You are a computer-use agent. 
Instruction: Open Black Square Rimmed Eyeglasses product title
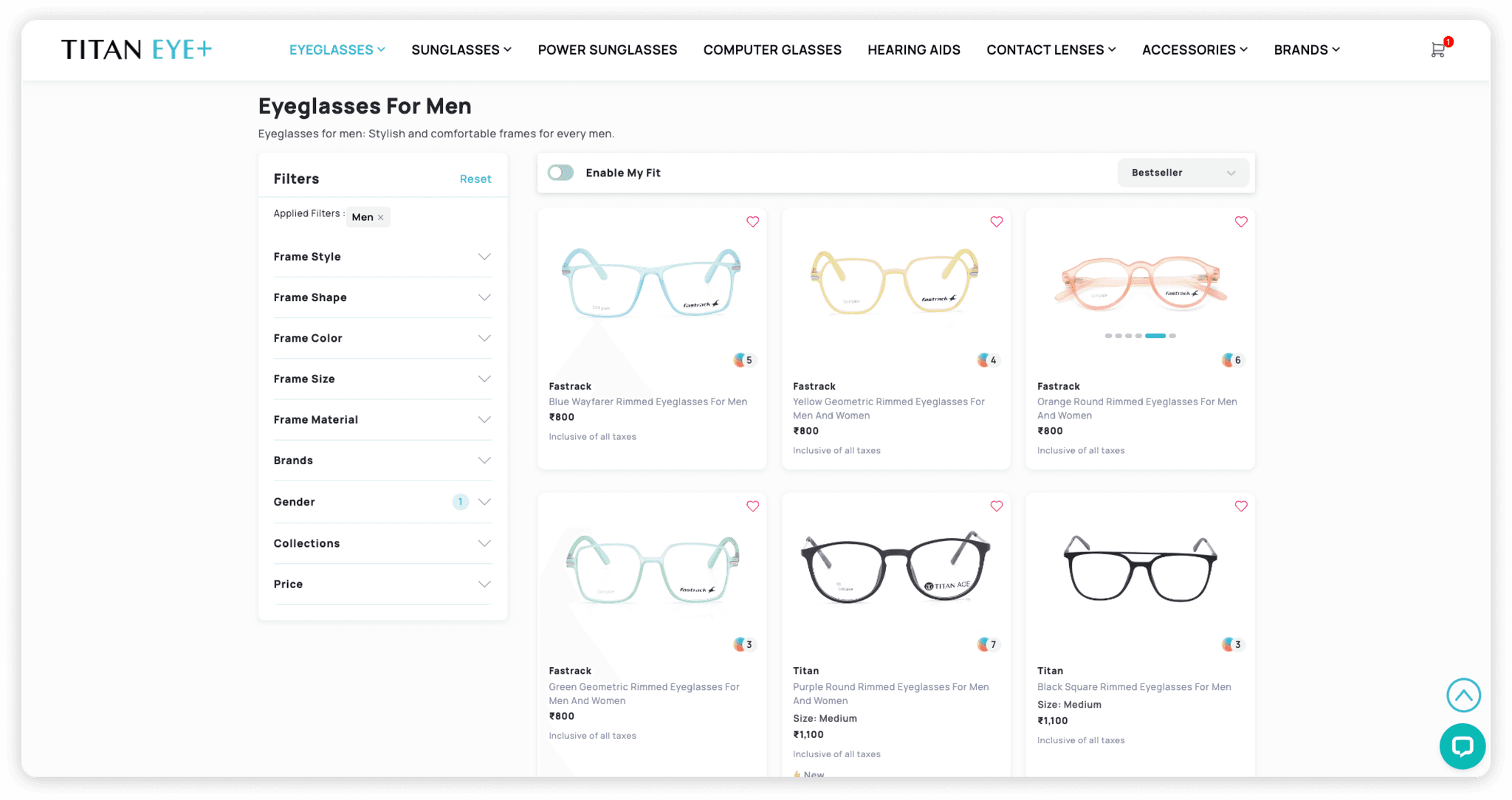[1134, 687]
